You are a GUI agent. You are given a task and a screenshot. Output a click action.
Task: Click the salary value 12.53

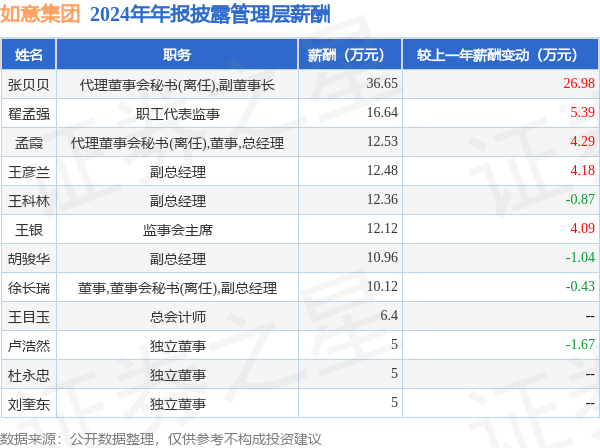tap(382, 141)
